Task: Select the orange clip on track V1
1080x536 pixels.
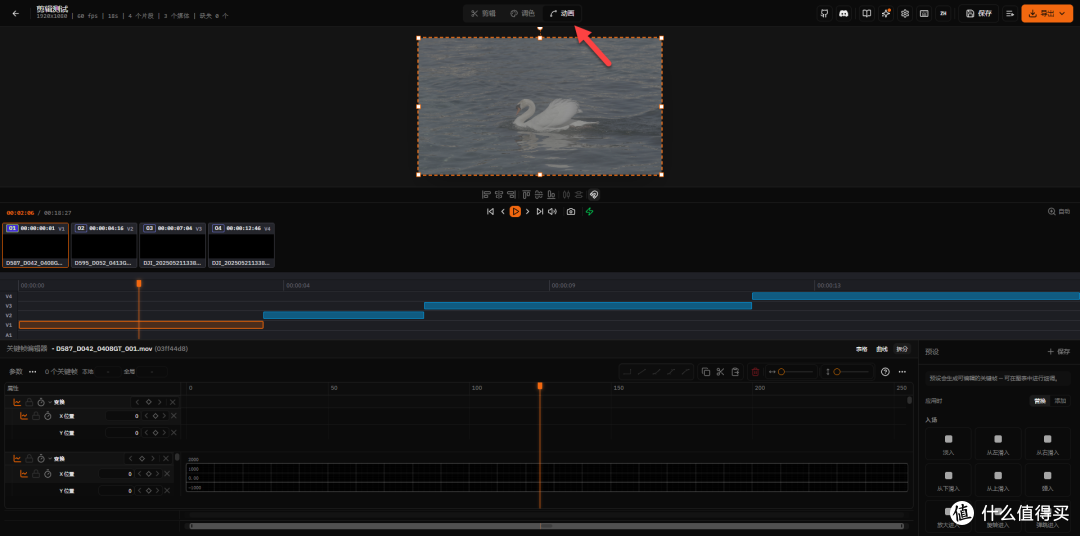Action: [x=141, y=324]
